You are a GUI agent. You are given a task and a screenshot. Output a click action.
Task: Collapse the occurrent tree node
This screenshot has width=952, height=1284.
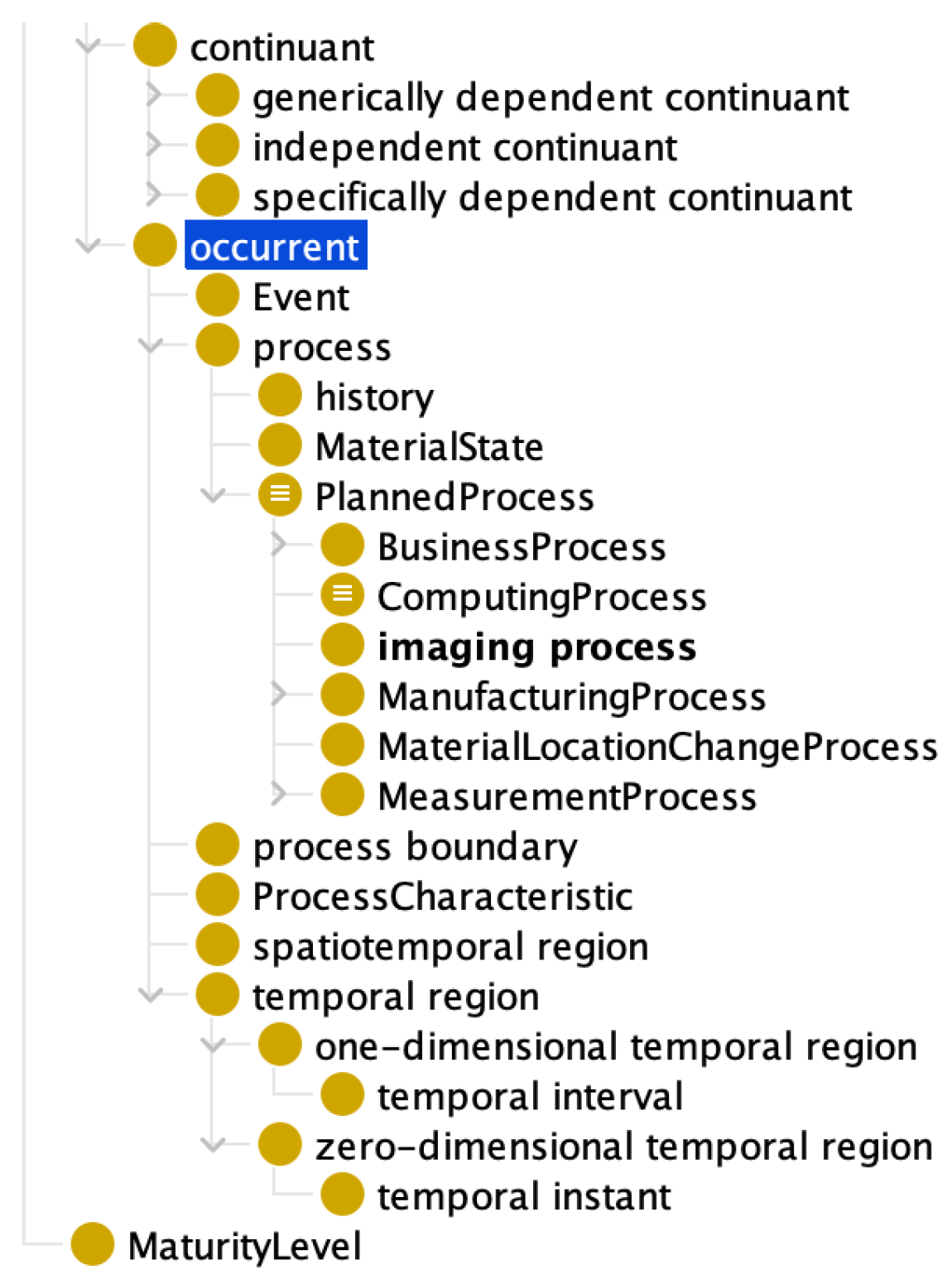click(x=89, y=245)
